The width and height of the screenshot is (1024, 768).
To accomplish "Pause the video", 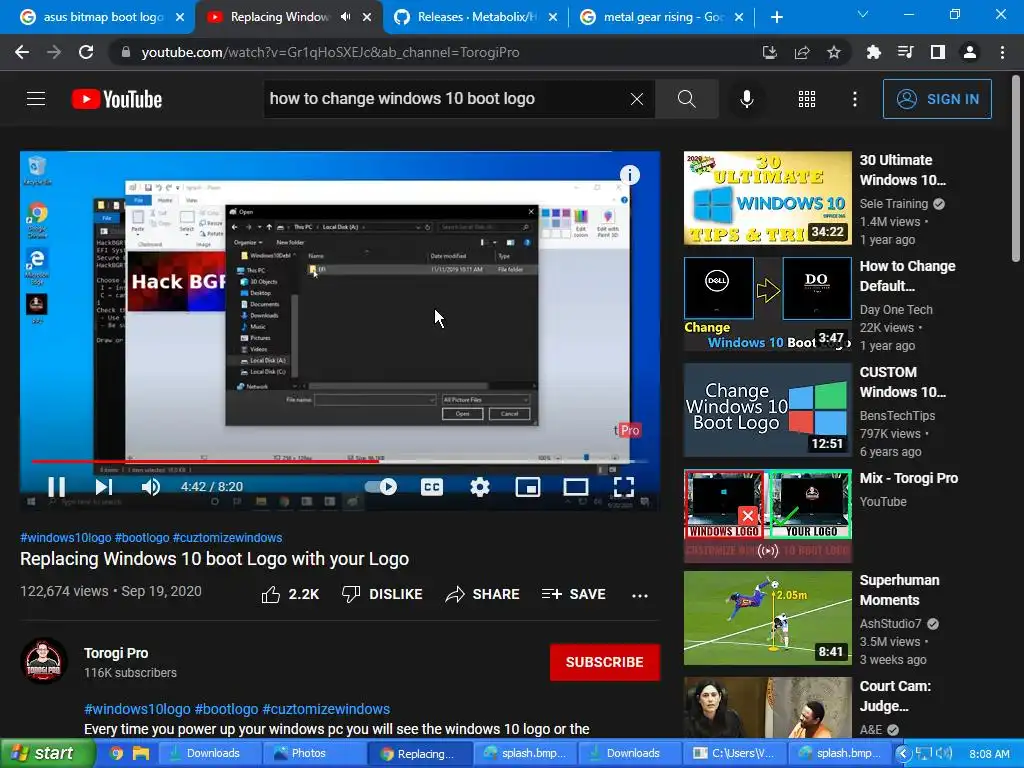I will point(57,487).
